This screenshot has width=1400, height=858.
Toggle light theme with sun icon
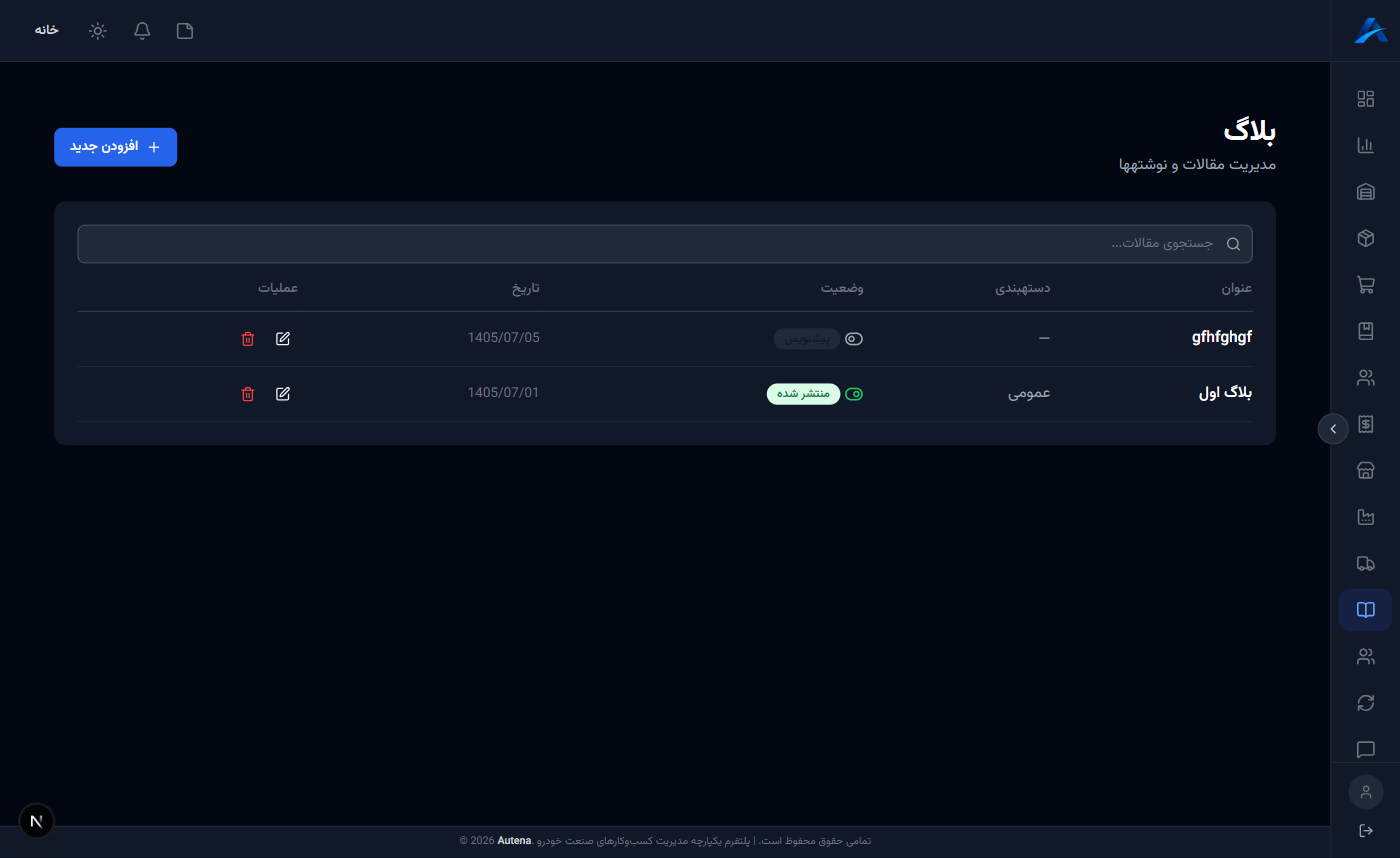(x=98, y=31)
